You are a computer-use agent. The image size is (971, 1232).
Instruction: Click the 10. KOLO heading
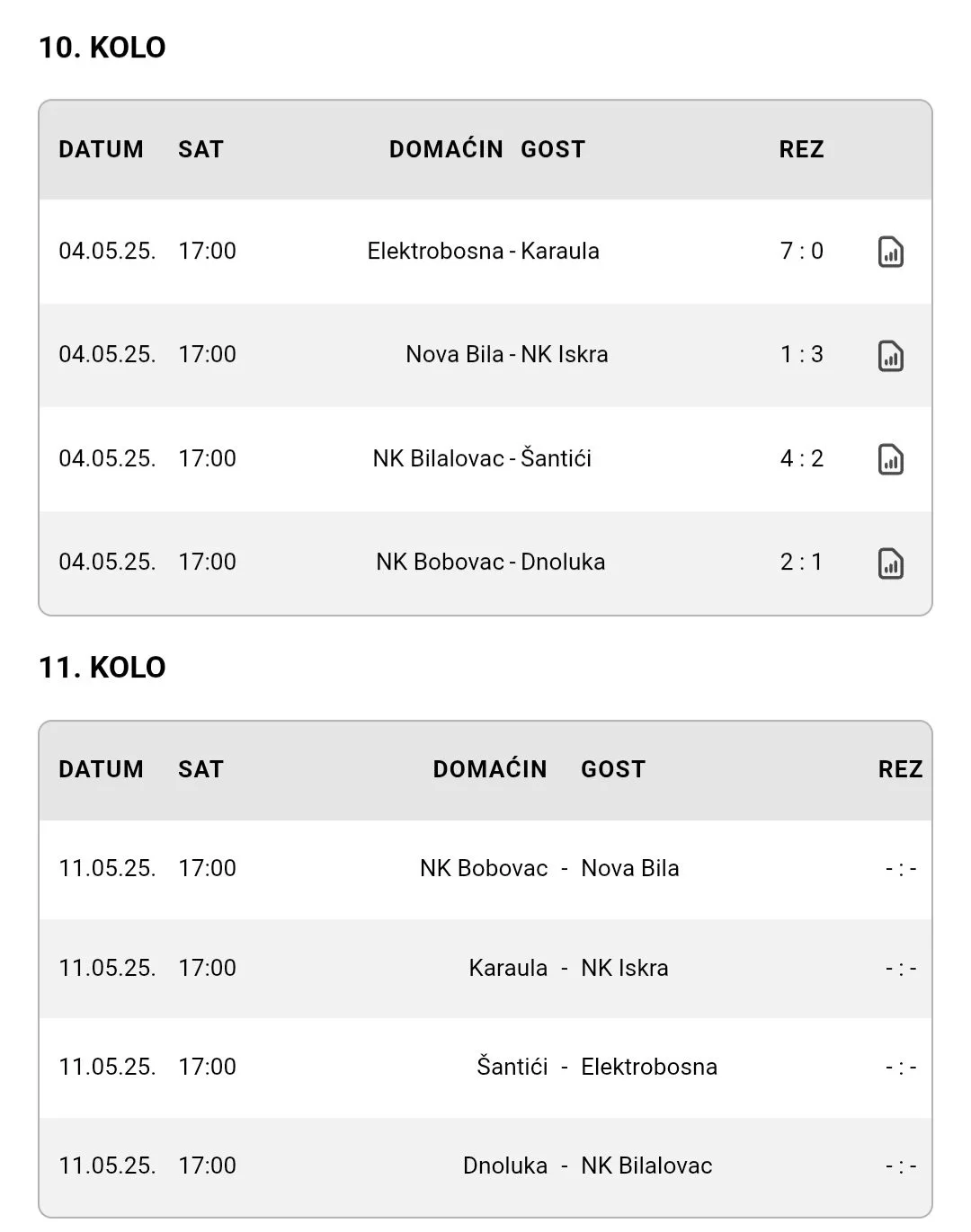pos(102,48)
